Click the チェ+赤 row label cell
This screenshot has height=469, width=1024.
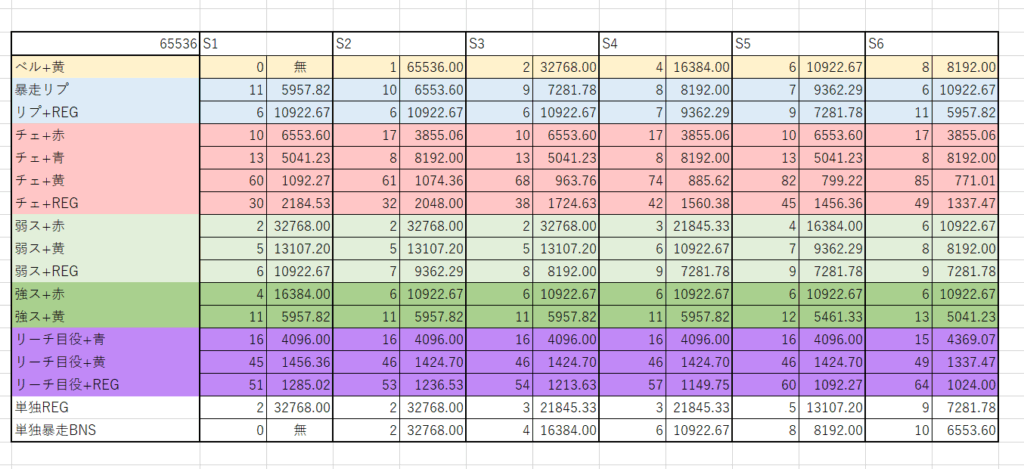(x=106, y=133)
